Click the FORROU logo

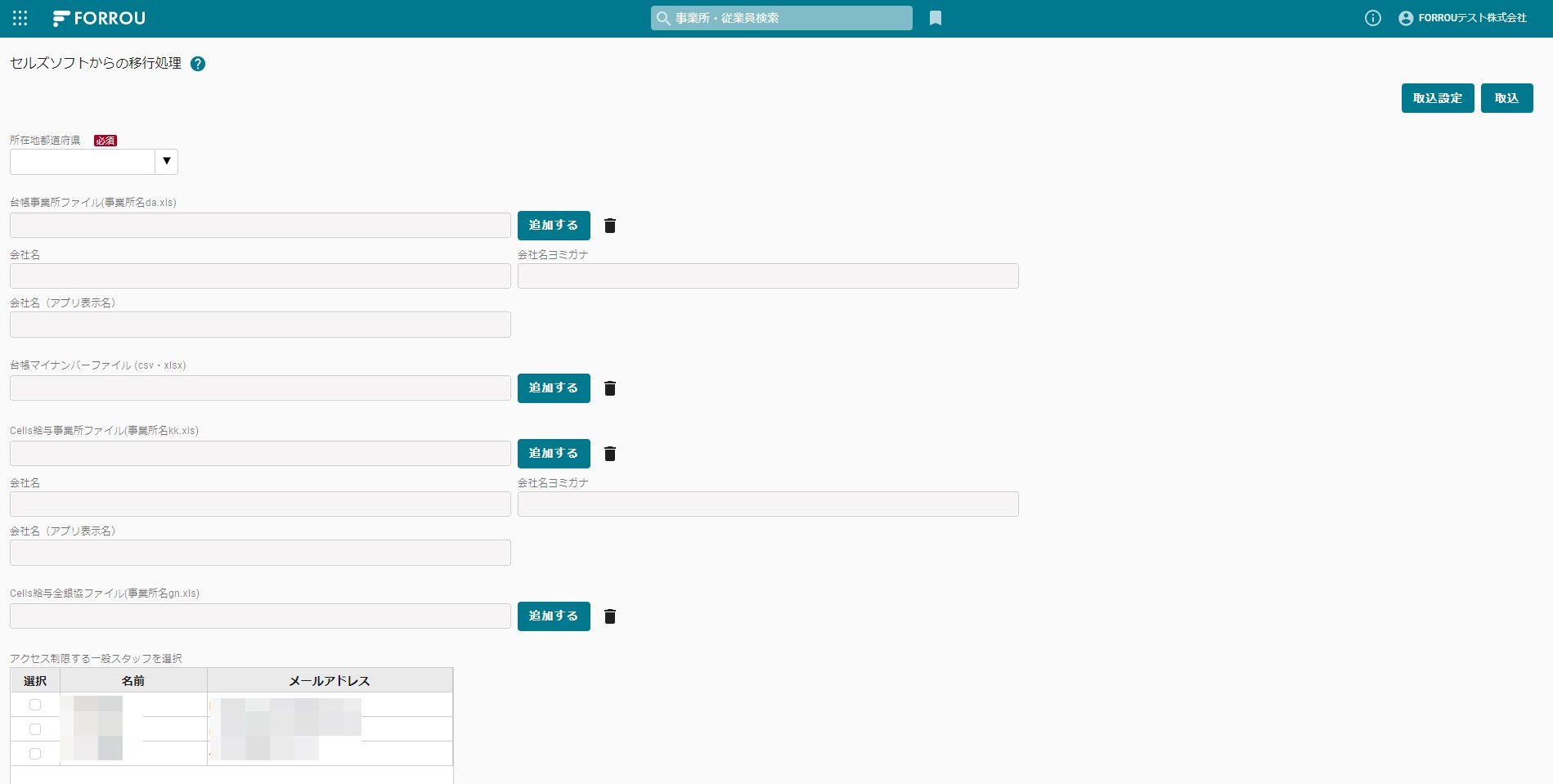(99, 18)
